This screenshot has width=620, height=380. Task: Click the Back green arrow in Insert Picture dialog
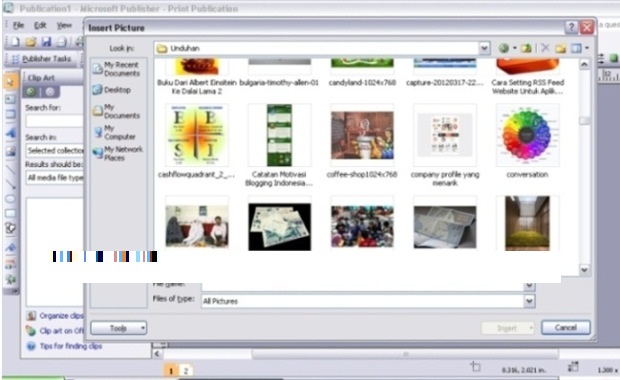click(x=503, y=48)
